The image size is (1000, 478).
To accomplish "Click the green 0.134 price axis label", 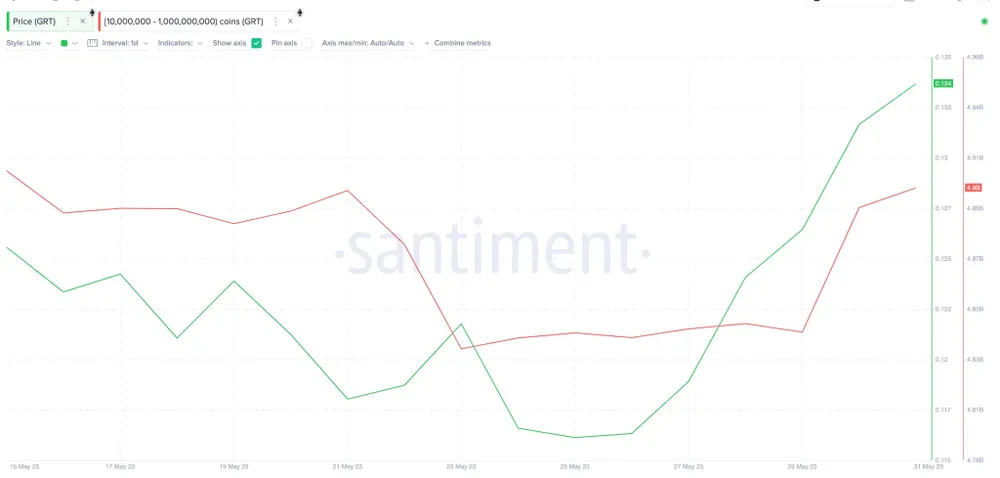I will [x=942, y=83].
